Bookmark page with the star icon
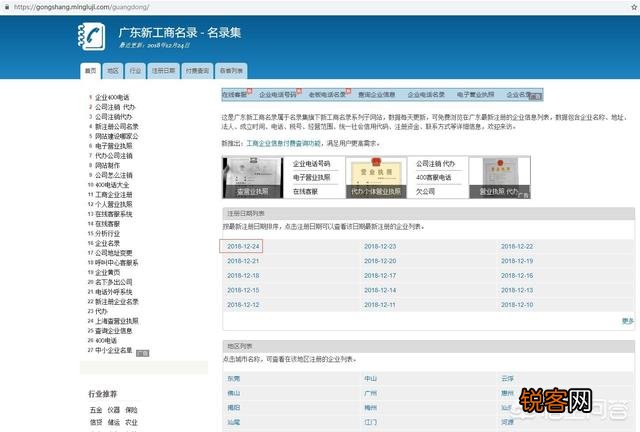This screenshot has height=432, width=640. (635, 7)
